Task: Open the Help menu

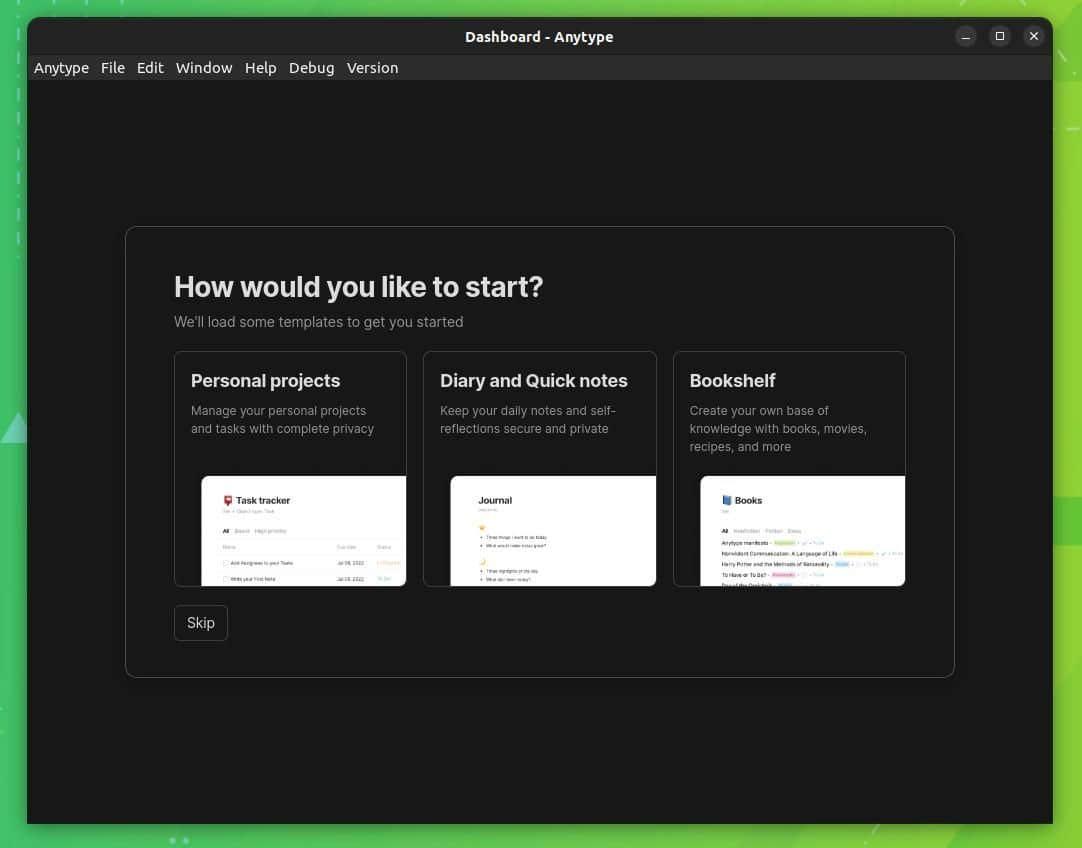Action: [260, 68]
